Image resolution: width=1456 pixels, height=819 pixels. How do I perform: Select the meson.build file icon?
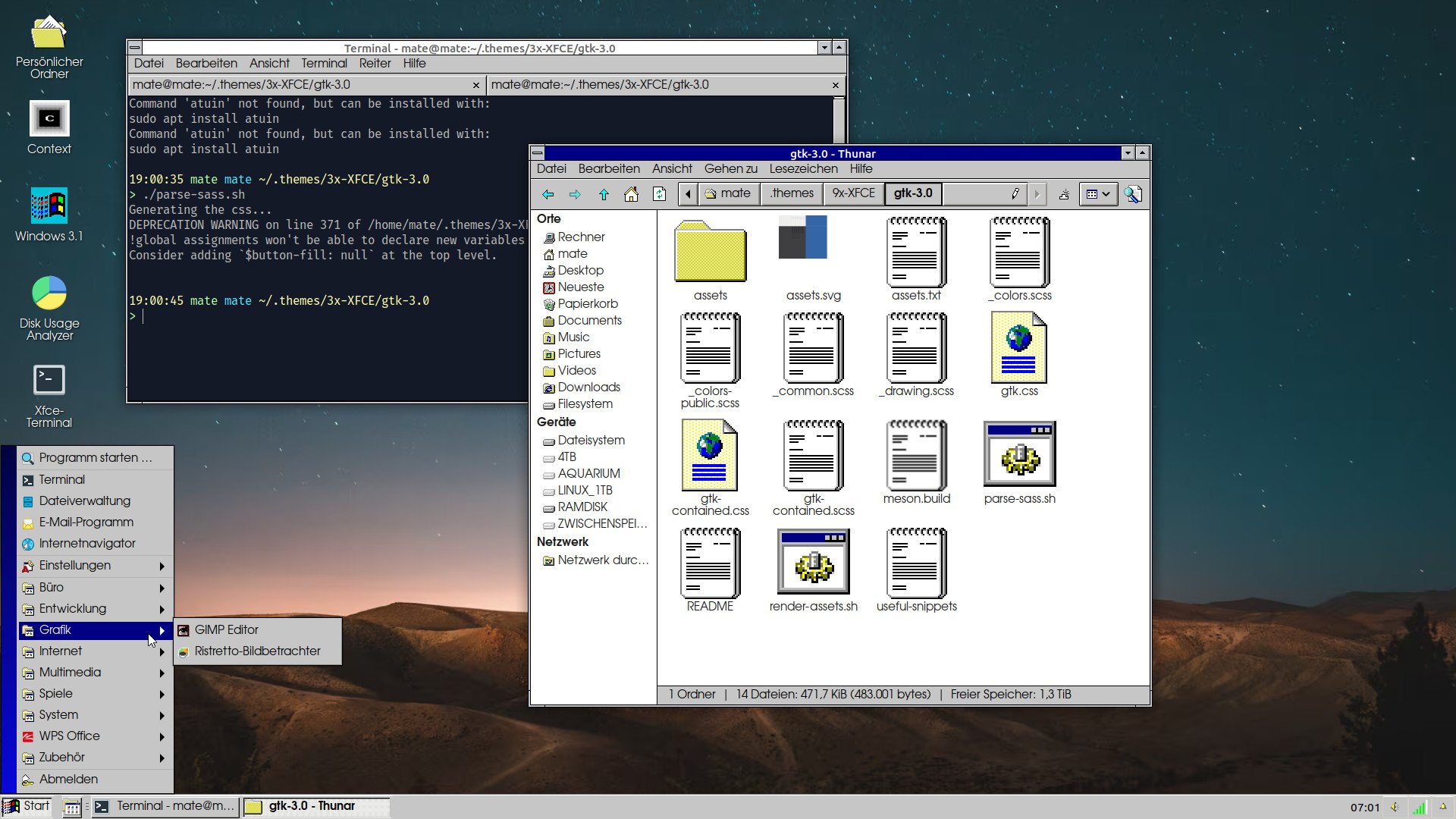point(916,456)
